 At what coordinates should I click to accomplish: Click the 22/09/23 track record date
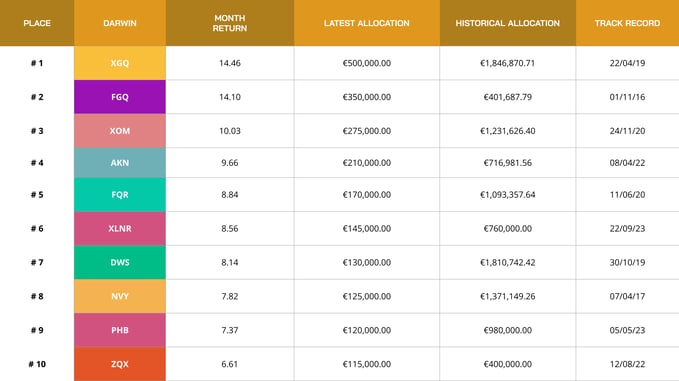[627, 229]
